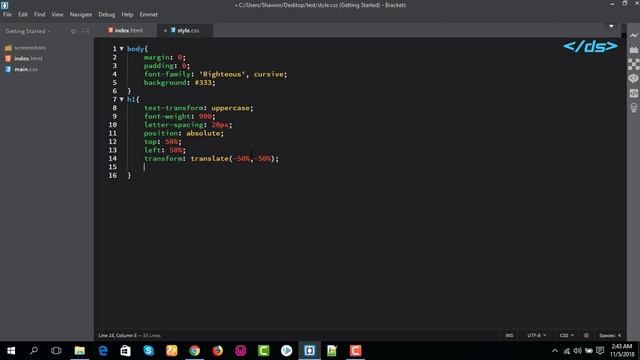Open Action Center notifications icon
This screenshot has width=640, height=360.
(x=600, y=351)
